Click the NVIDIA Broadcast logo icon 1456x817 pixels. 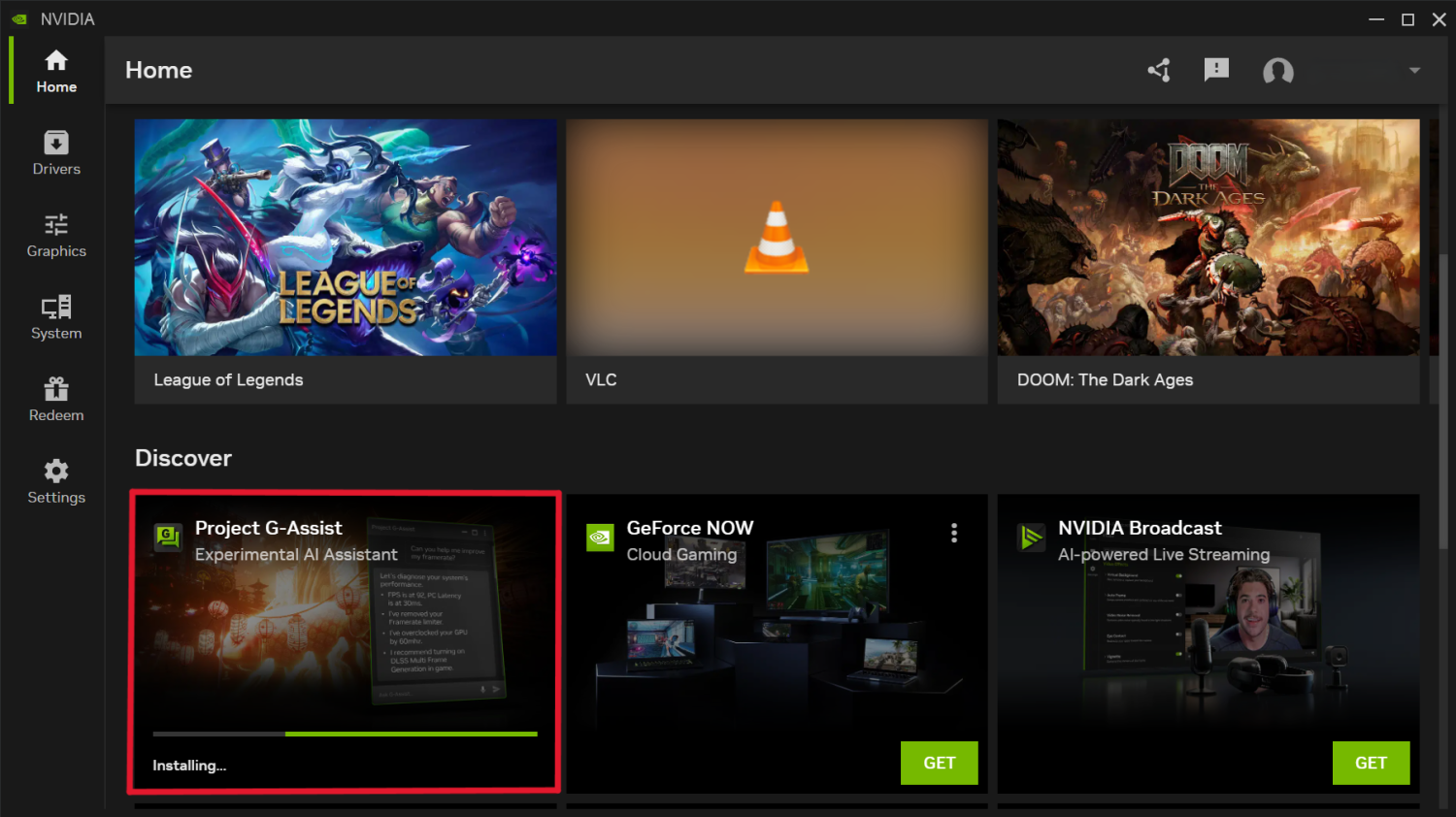(x=1031, y=538)
